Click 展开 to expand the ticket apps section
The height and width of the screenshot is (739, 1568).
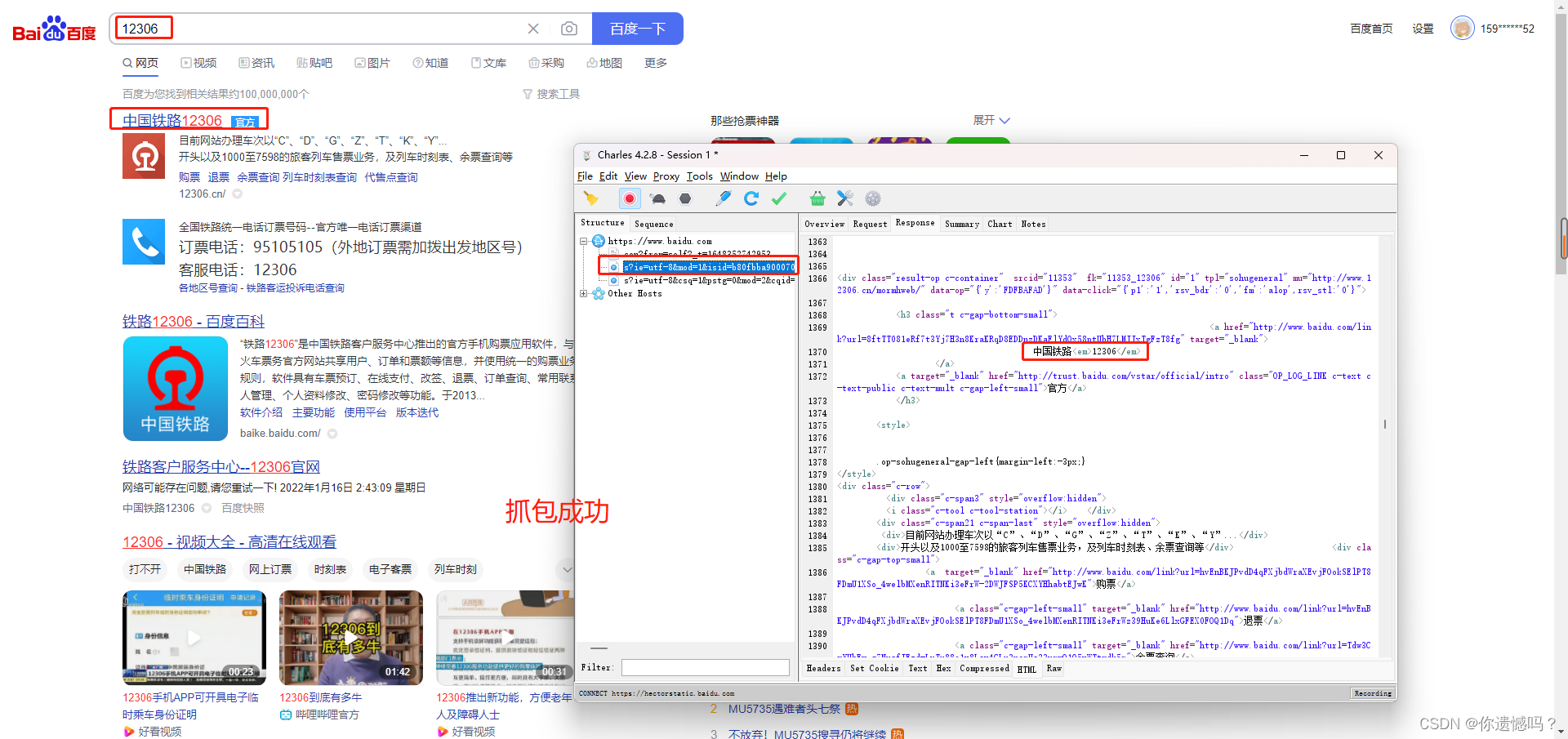coord(990,120)
